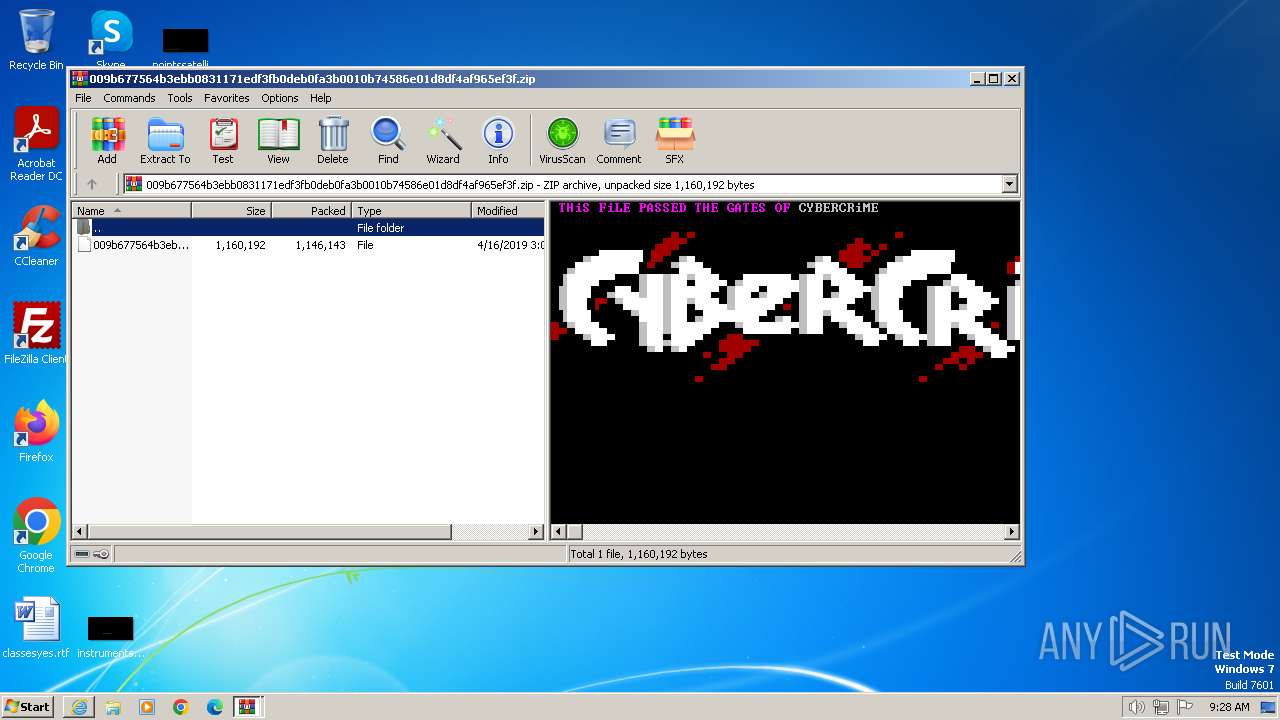Launch FileZilla Client shortcut

tap(36, 334)
